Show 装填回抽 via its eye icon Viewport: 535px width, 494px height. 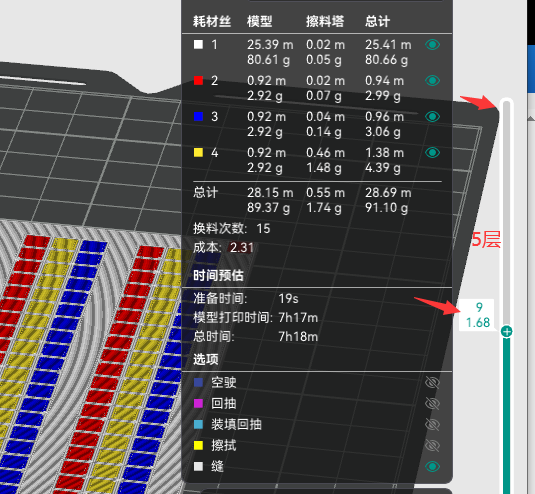click(x=432, y=425)
